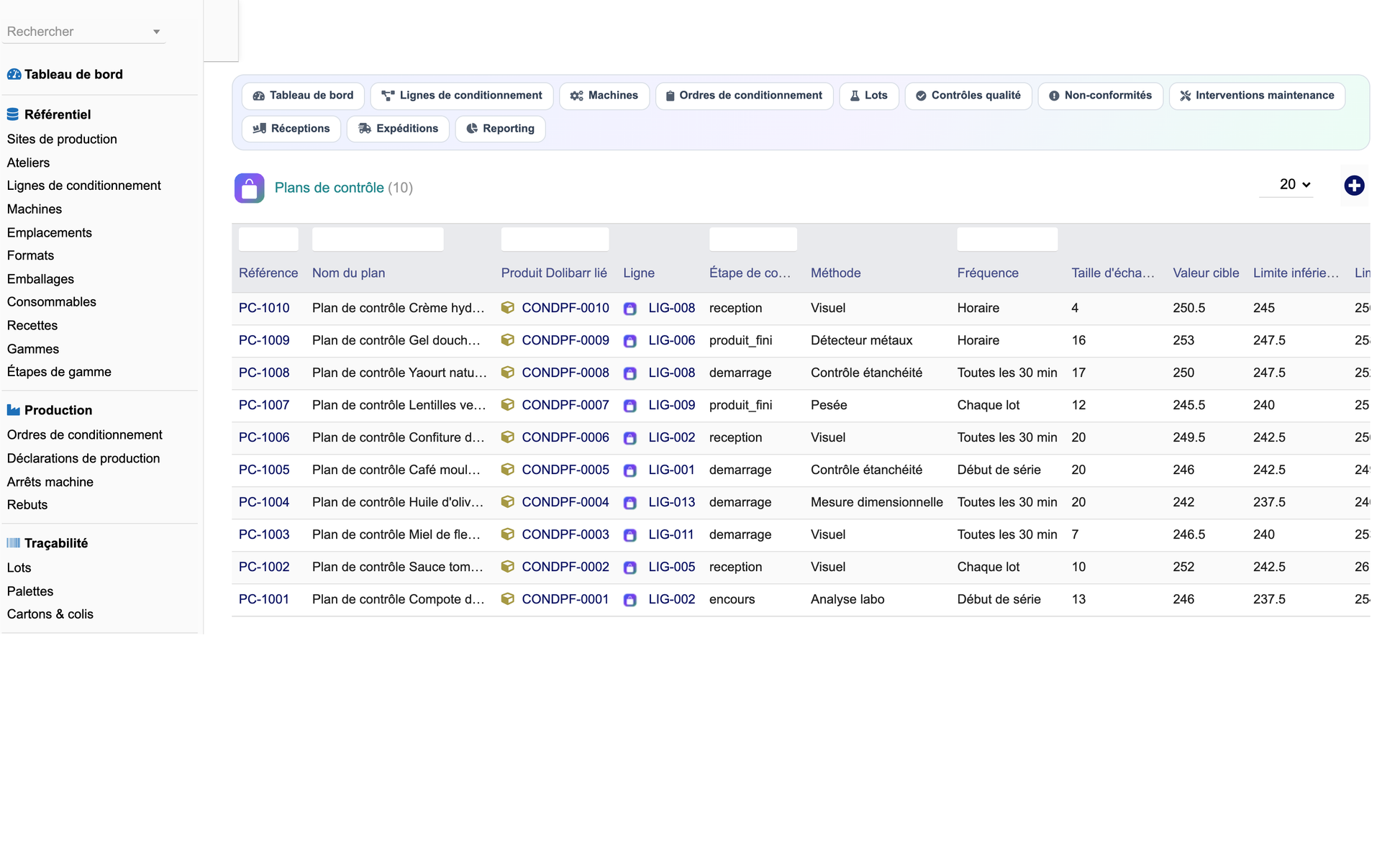Viewport: 1400px width, 866px height.
Task: Click product cube icon beside CONDPF-0010
Action: [x=508, y=308]
